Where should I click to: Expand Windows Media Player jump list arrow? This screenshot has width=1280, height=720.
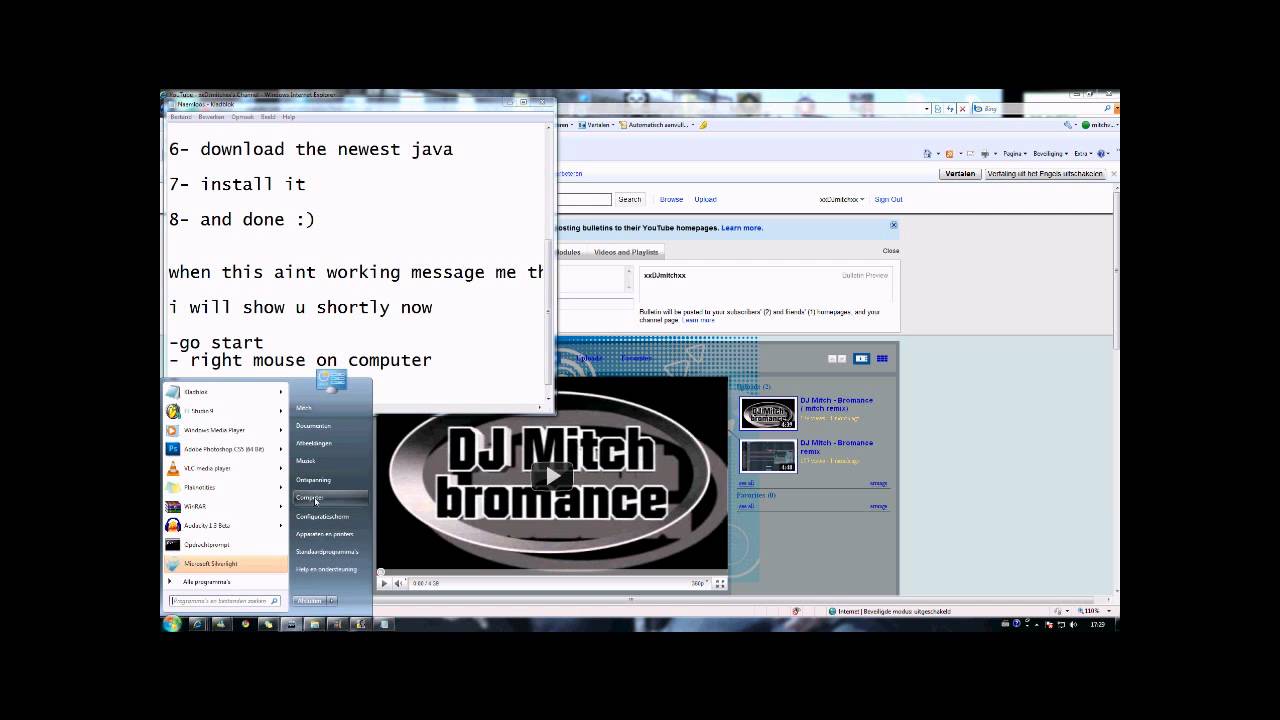pos(281,430)
